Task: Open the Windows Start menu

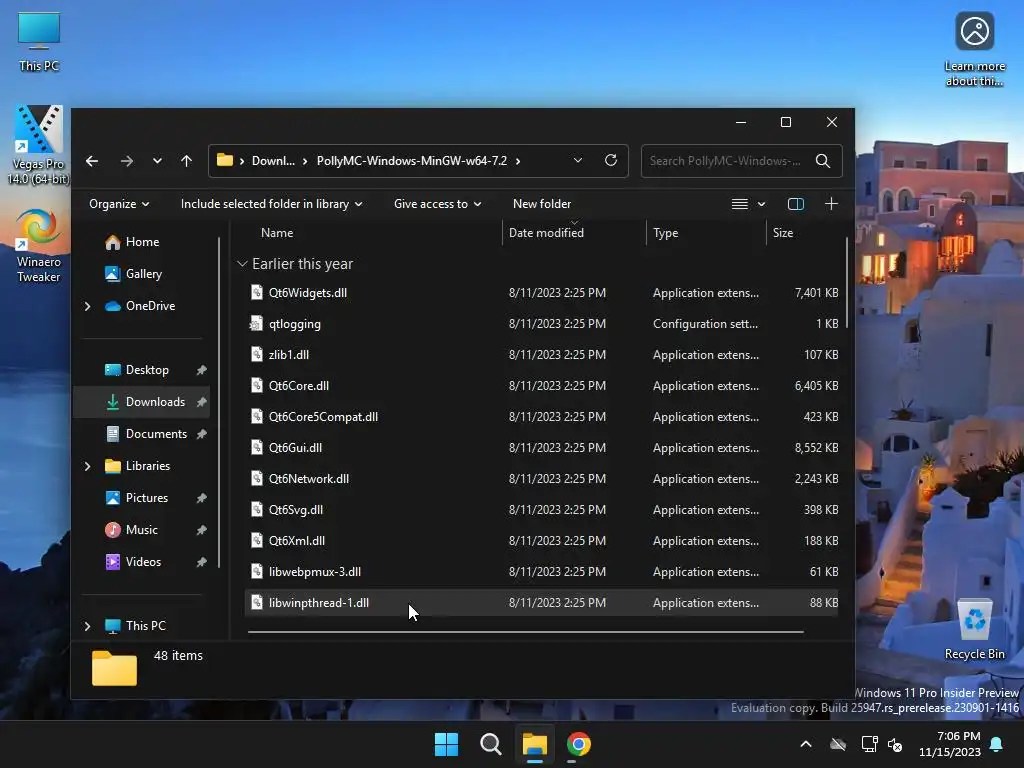Action: coord(447,744)
